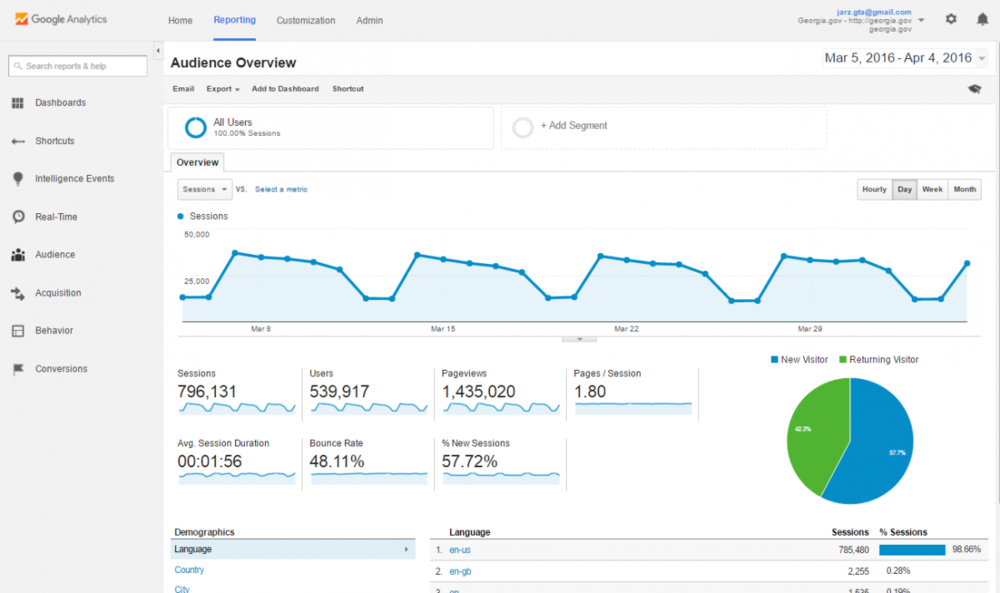Open the Admin menu item
Image resolution: width=1000 pixels, height=593 pixels.
pos(369,19)
